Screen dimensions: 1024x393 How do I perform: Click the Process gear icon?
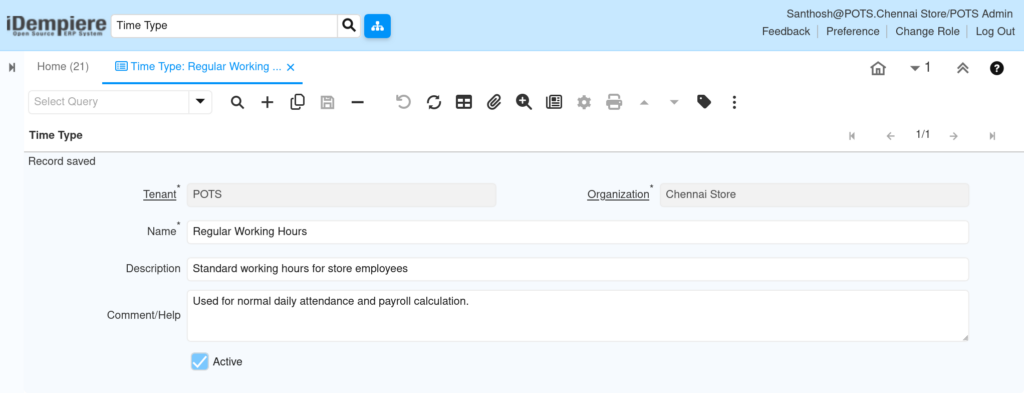coord(584,102)
